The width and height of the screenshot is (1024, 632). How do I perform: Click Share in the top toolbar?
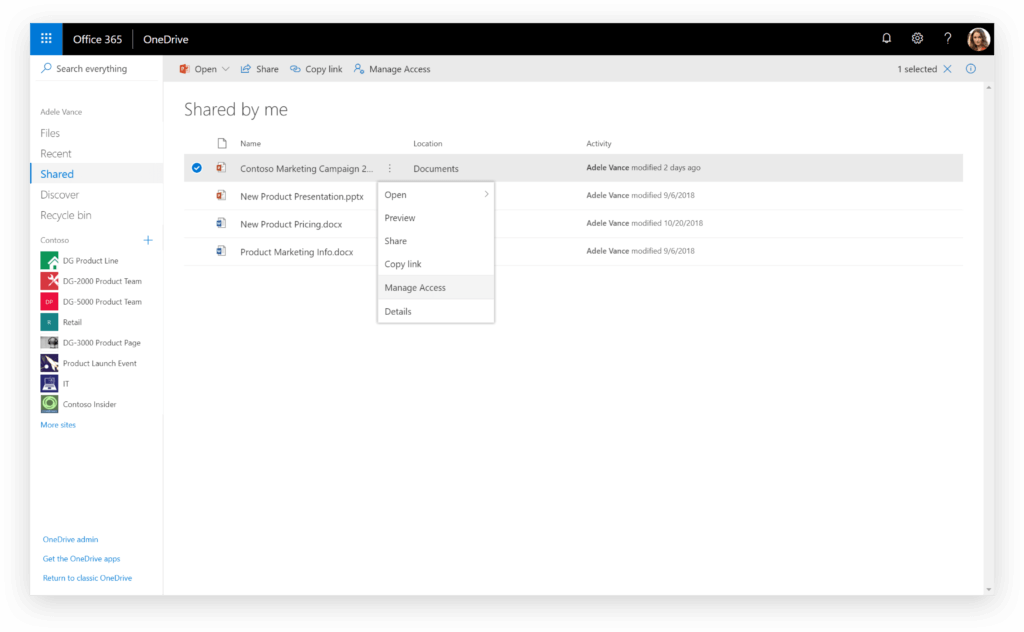(x=260, y=69)
